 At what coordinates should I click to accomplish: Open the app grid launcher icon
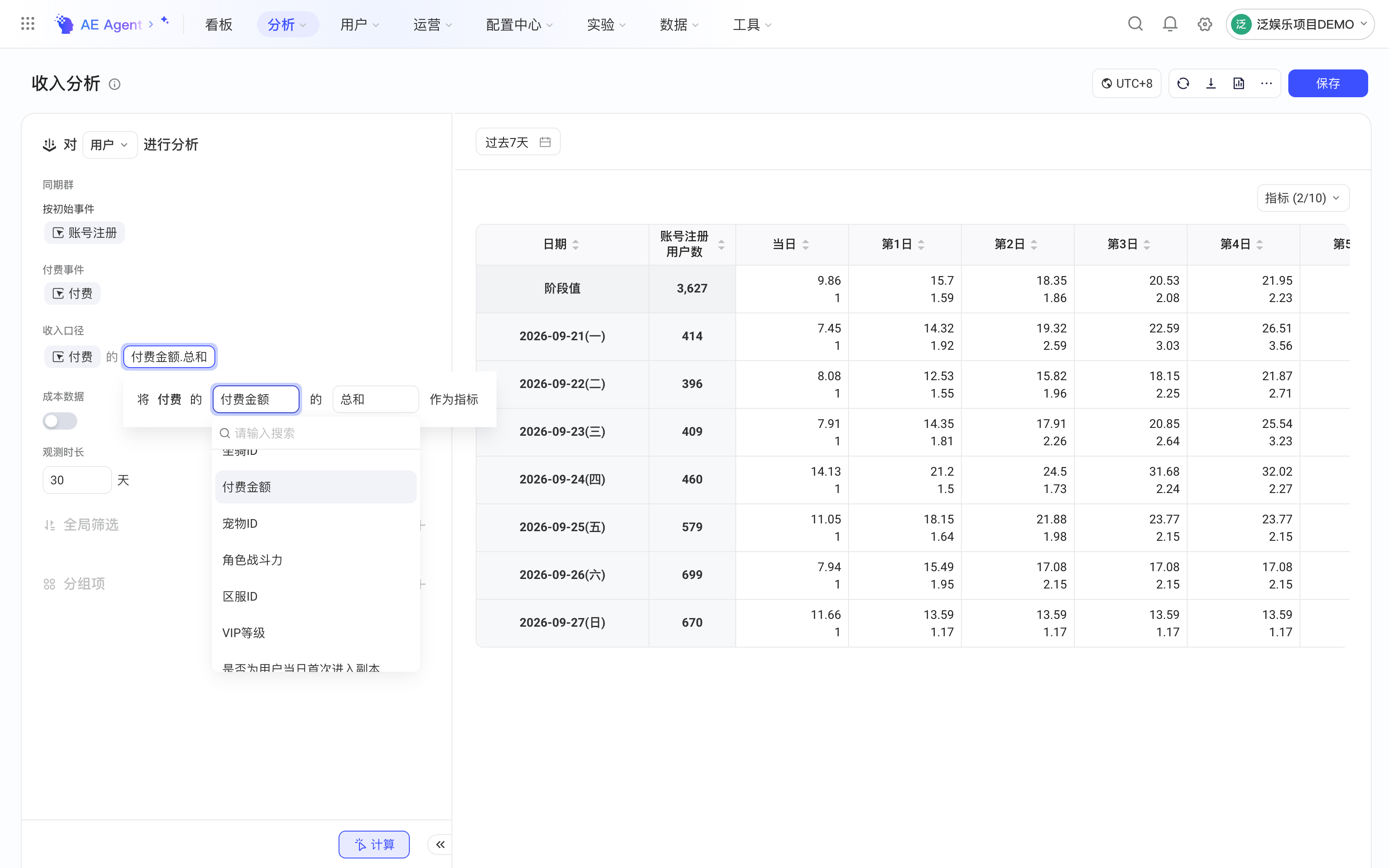(27, 24)
